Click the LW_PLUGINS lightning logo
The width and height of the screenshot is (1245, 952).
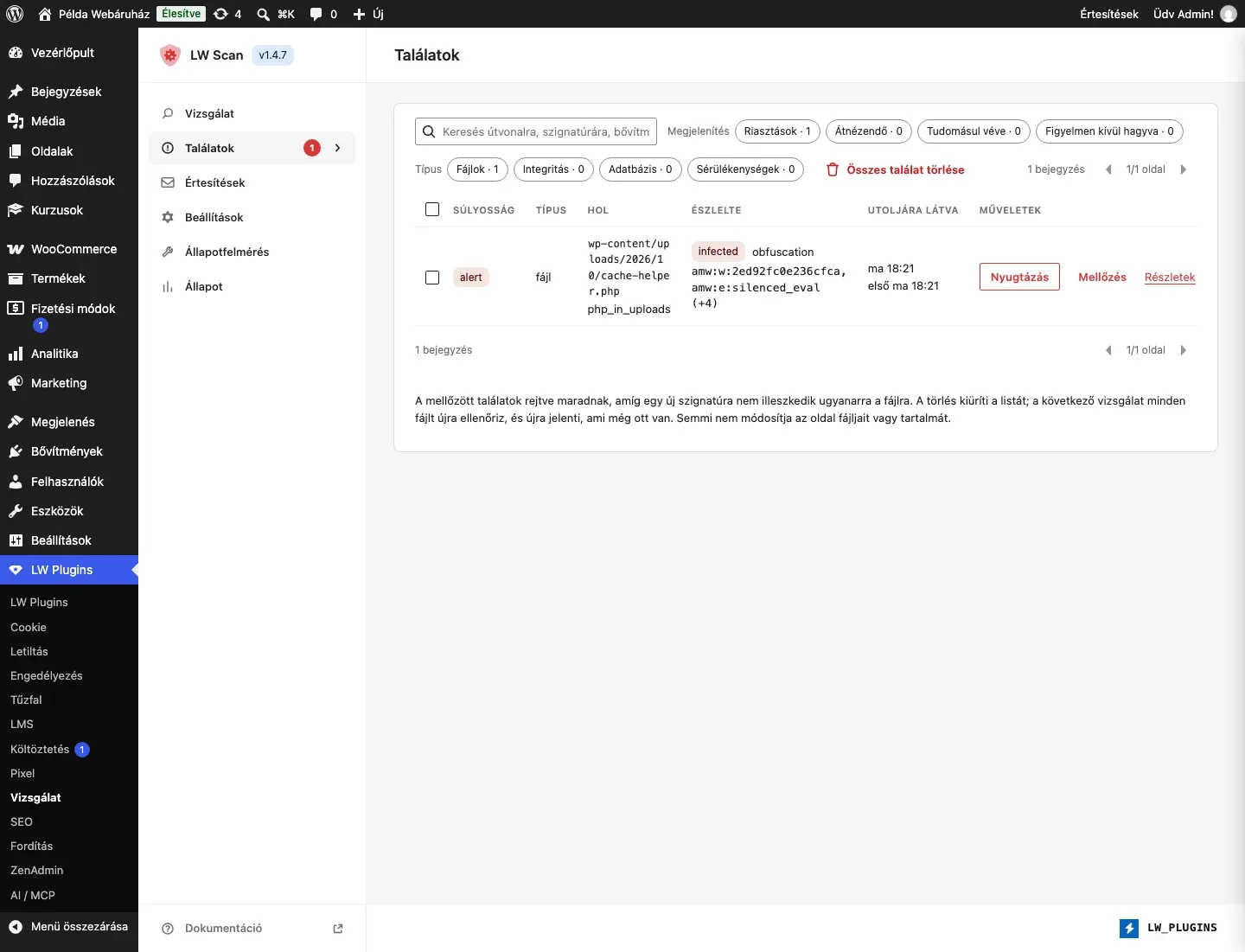(1129, 928)
